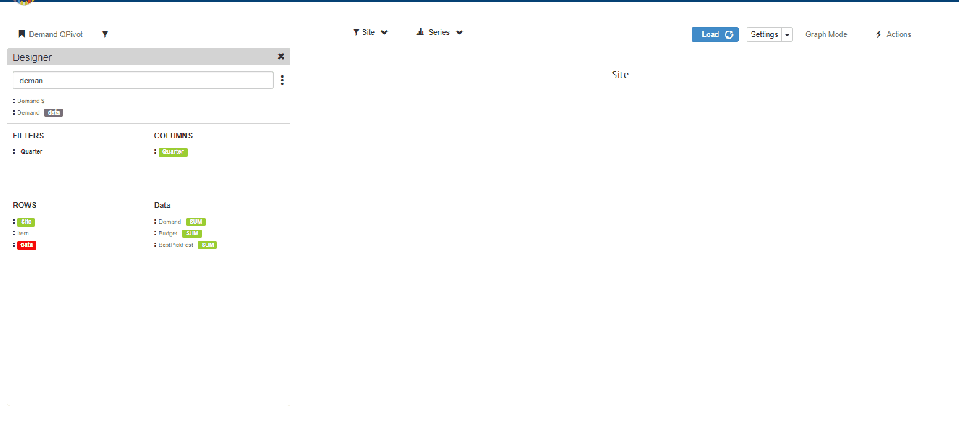Open the Actions menu
Image resolution: width=959 pixels, height=437 pixels.
click(x=893, y=35)
